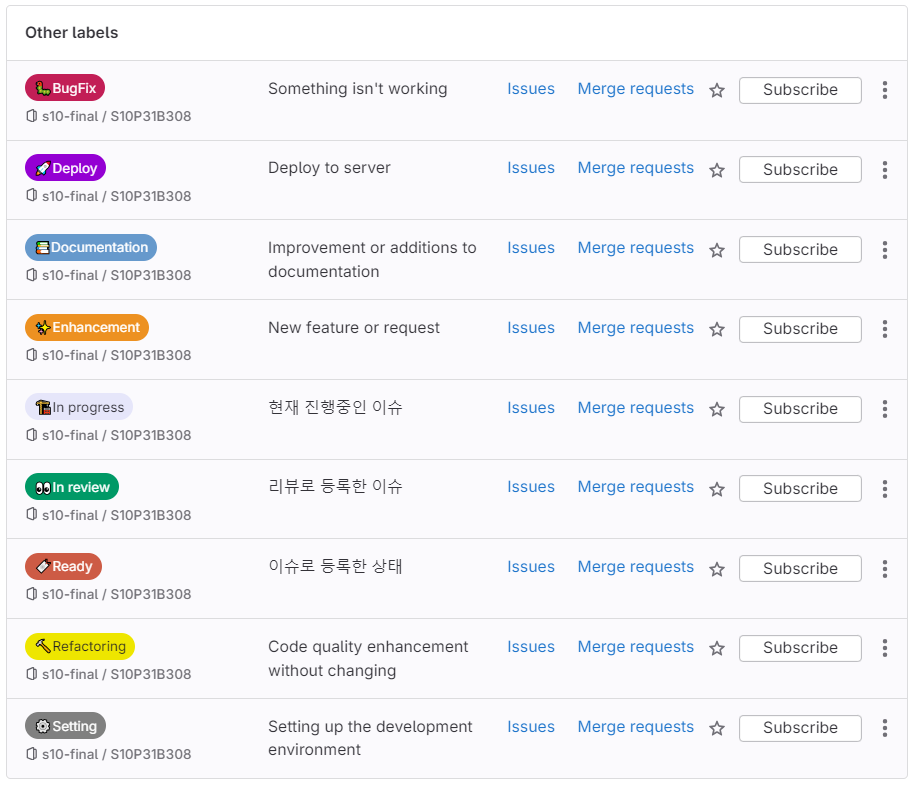Select the BugFix label badge
The width and height of the screenshot is (916, 787).
click(64, 88)
